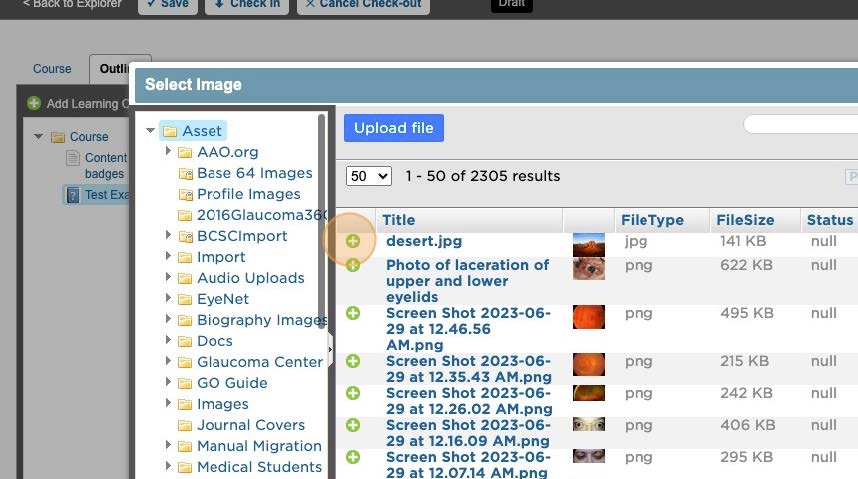Click the desert.jpg thumbnail
The height and width of the screenshot is (479, 858).
click(589, 245)
